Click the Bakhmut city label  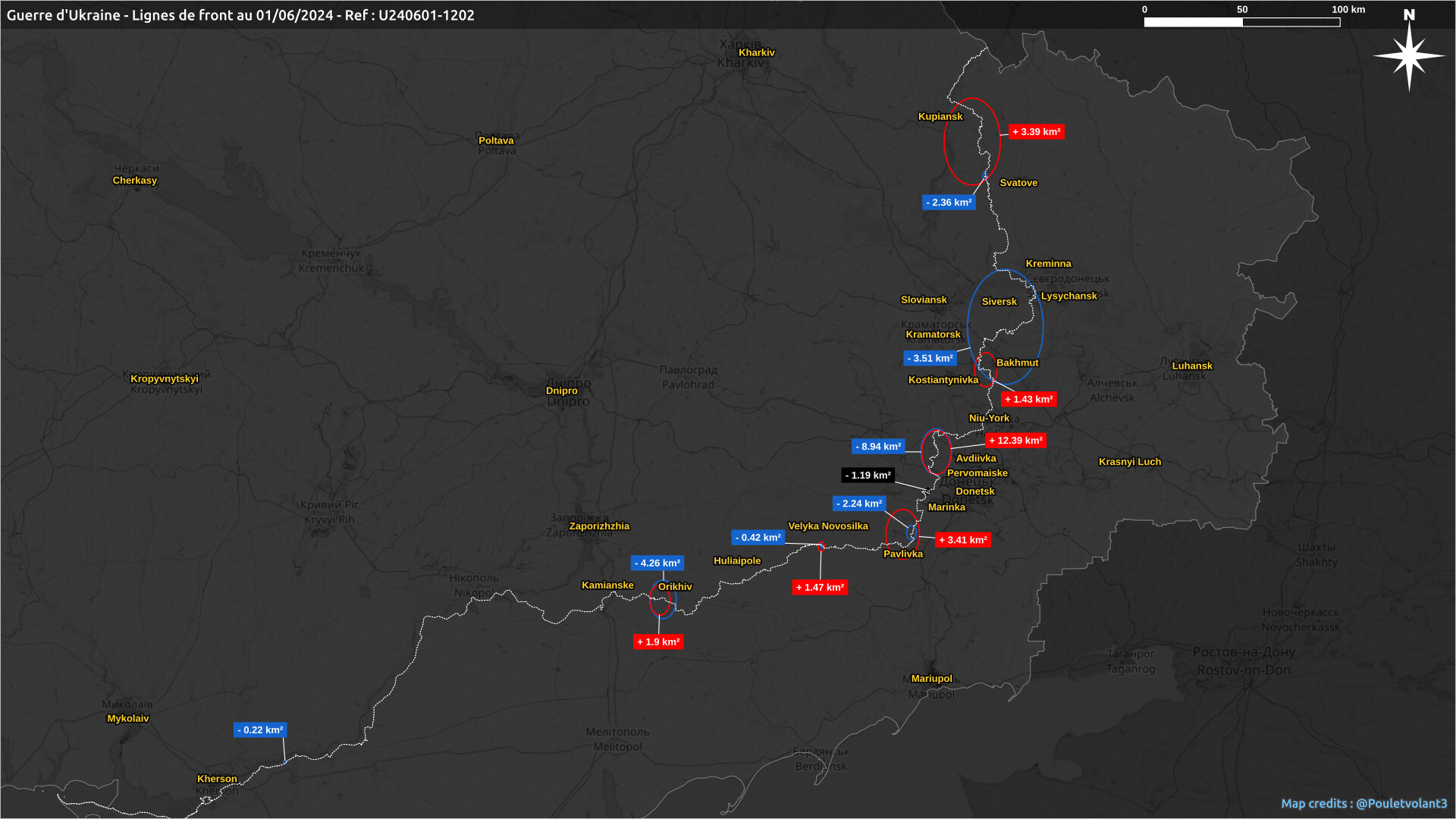pos(1017,363)
